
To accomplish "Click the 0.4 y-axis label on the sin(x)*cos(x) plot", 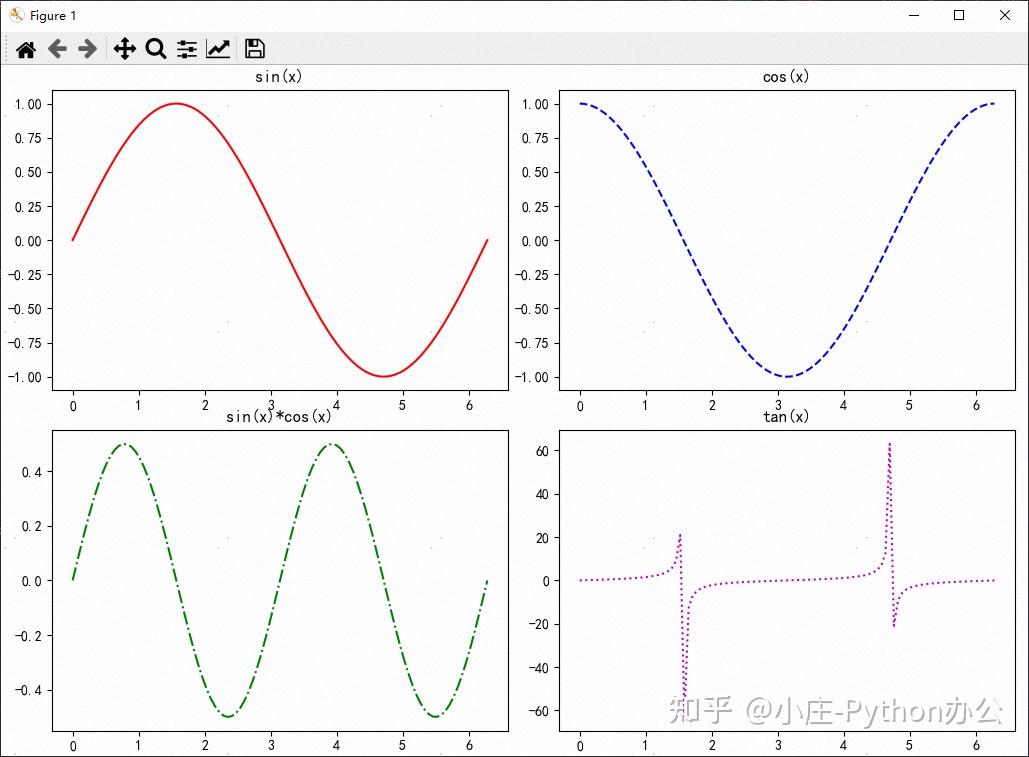I will coord(32,472).
